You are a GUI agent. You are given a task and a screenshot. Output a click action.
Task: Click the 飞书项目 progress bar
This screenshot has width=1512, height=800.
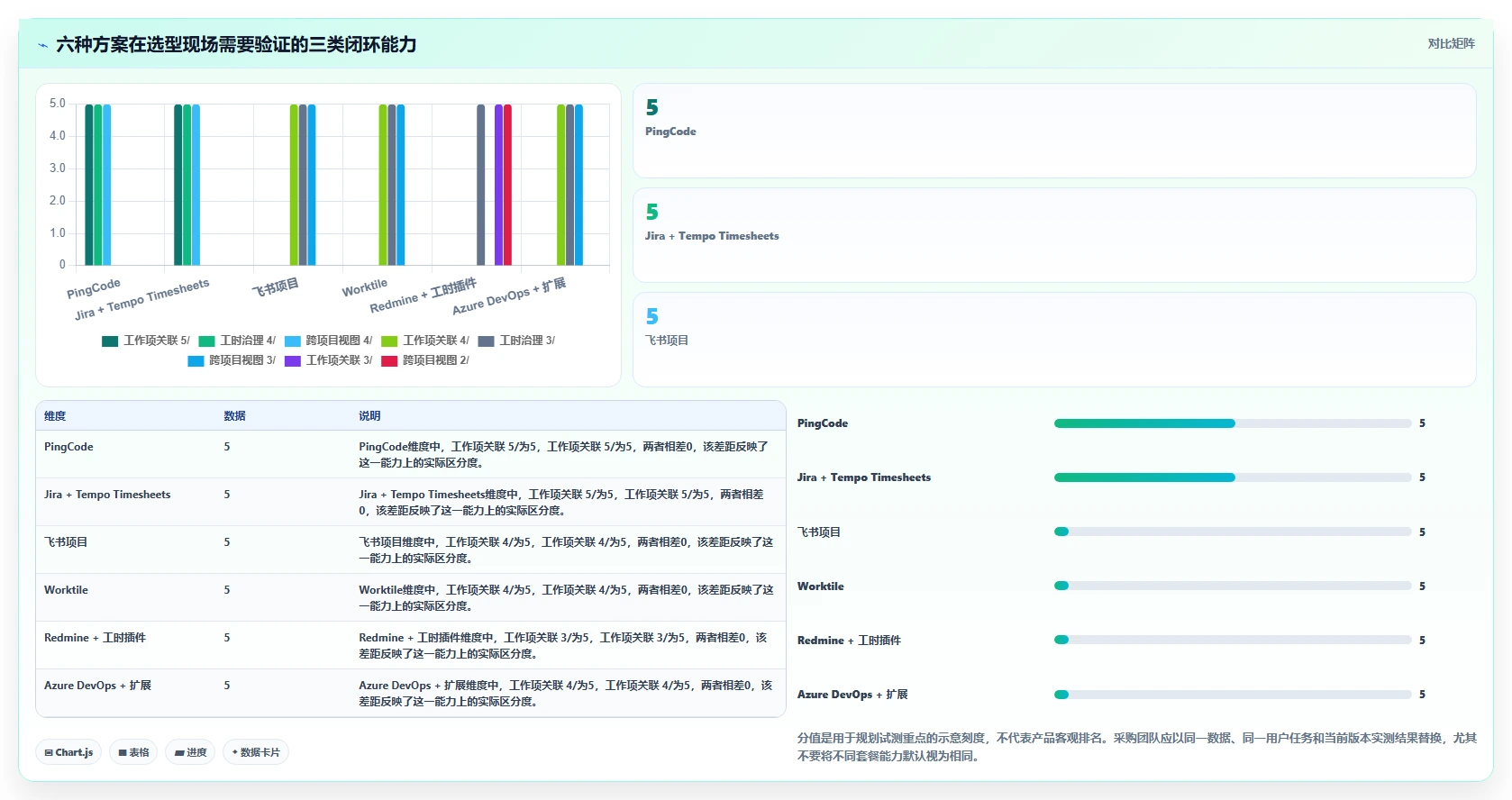click(x=1233, y=532)
